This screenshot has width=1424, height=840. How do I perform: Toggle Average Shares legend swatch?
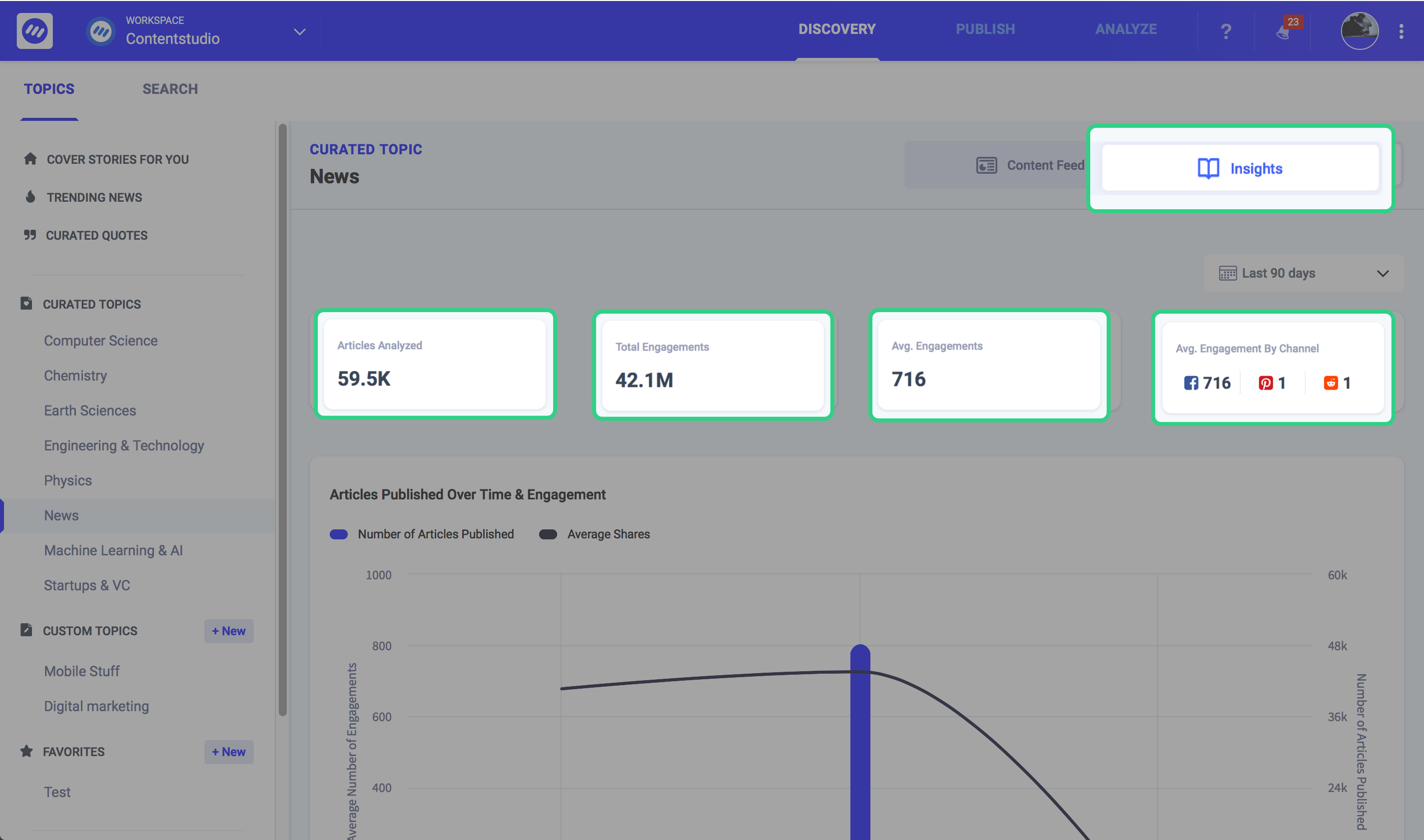pyautogui.click(x=548, y=534)
